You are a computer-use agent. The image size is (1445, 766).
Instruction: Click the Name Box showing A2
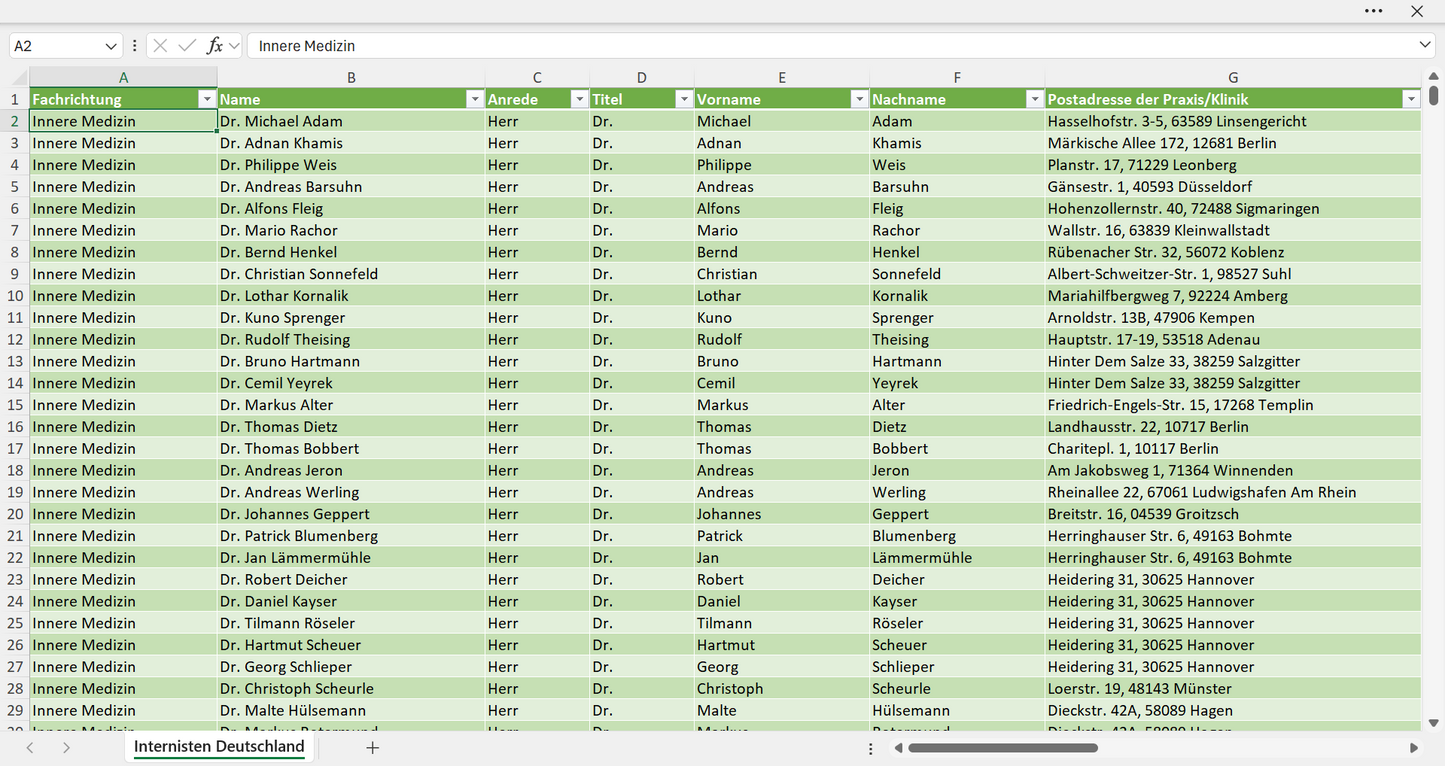55,46
